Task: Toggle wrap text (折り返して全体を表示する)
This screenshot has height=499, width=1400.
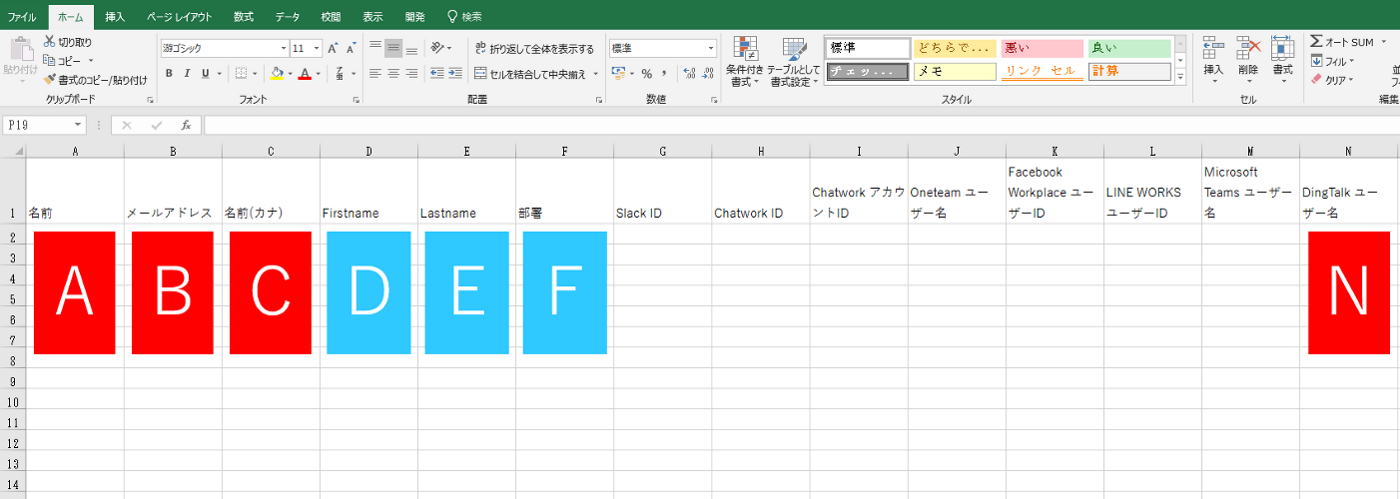Action: [x=533, y=48]
